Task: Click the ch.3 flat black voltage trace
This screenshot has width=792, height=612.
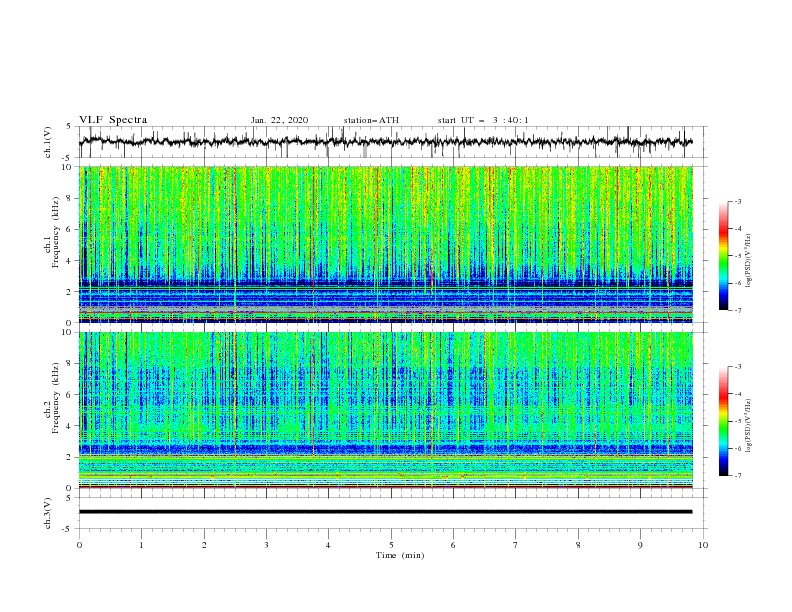Action: [x=385, y=512]
